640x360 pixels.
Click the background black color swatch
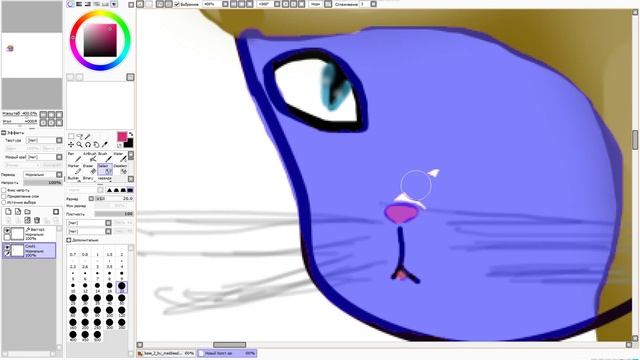[129, 143]
